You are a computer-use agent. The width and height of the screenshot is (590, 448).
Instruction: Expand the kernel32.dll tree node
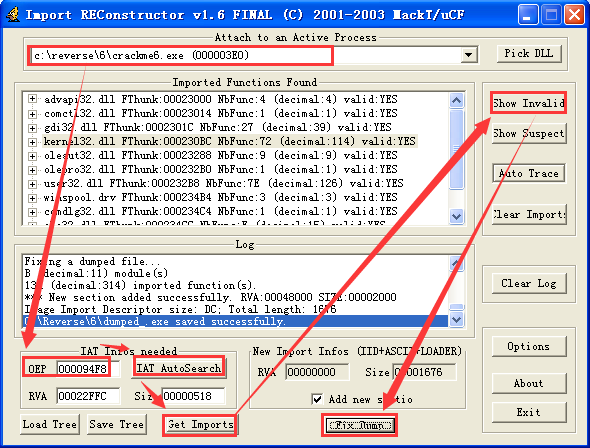(32, 142)
